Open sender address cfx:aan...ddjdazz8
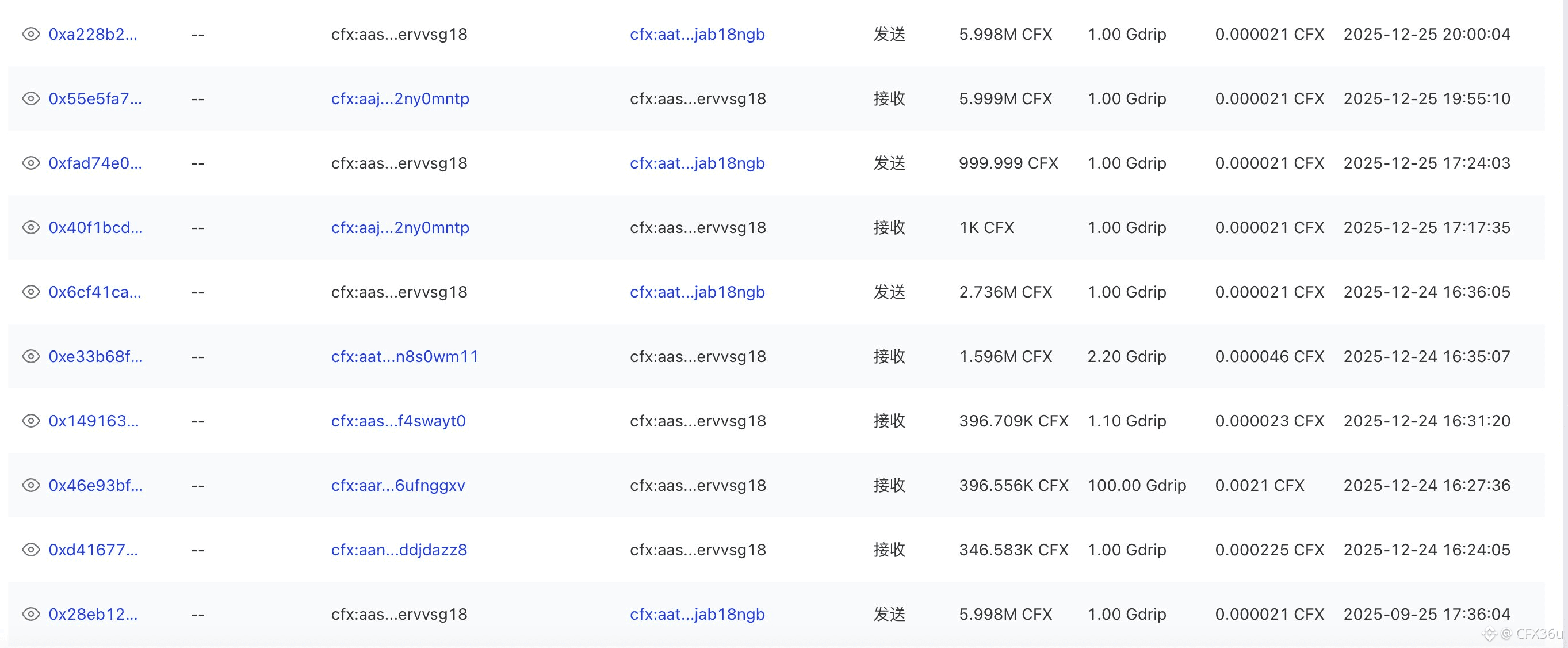1568x648 pixels. click(399, 551)
